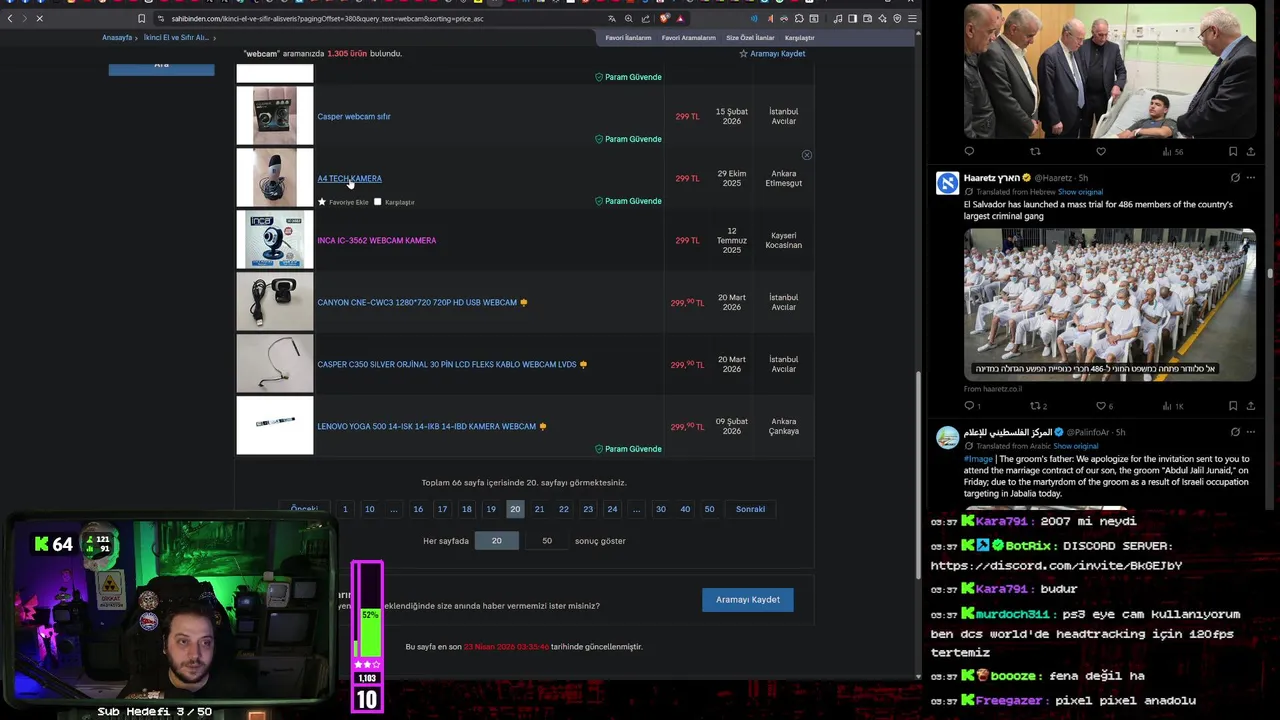Click Show original on PalinfoAr tweet
1280x720 pixels.
[x=1076, y=446]
